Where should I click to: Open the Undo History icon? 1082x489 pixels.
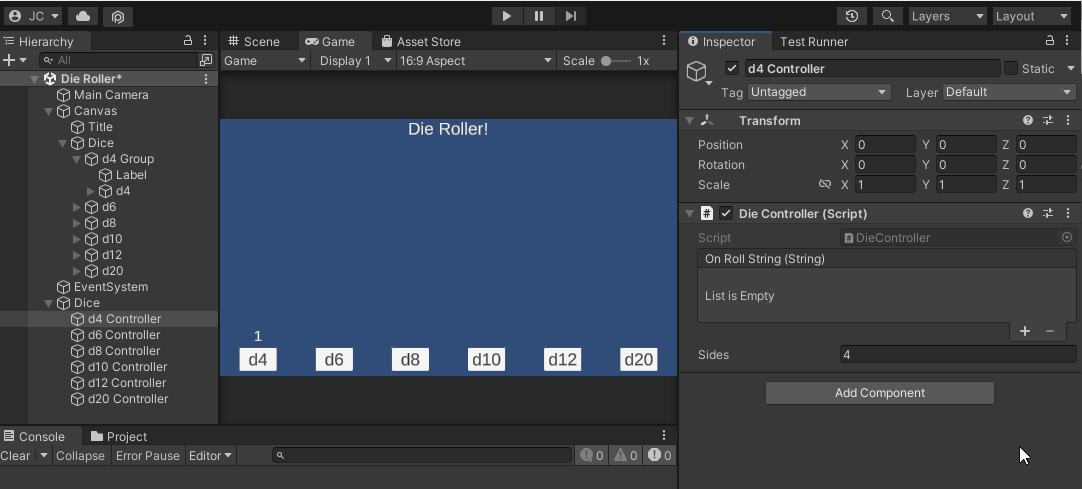[852, 16]
